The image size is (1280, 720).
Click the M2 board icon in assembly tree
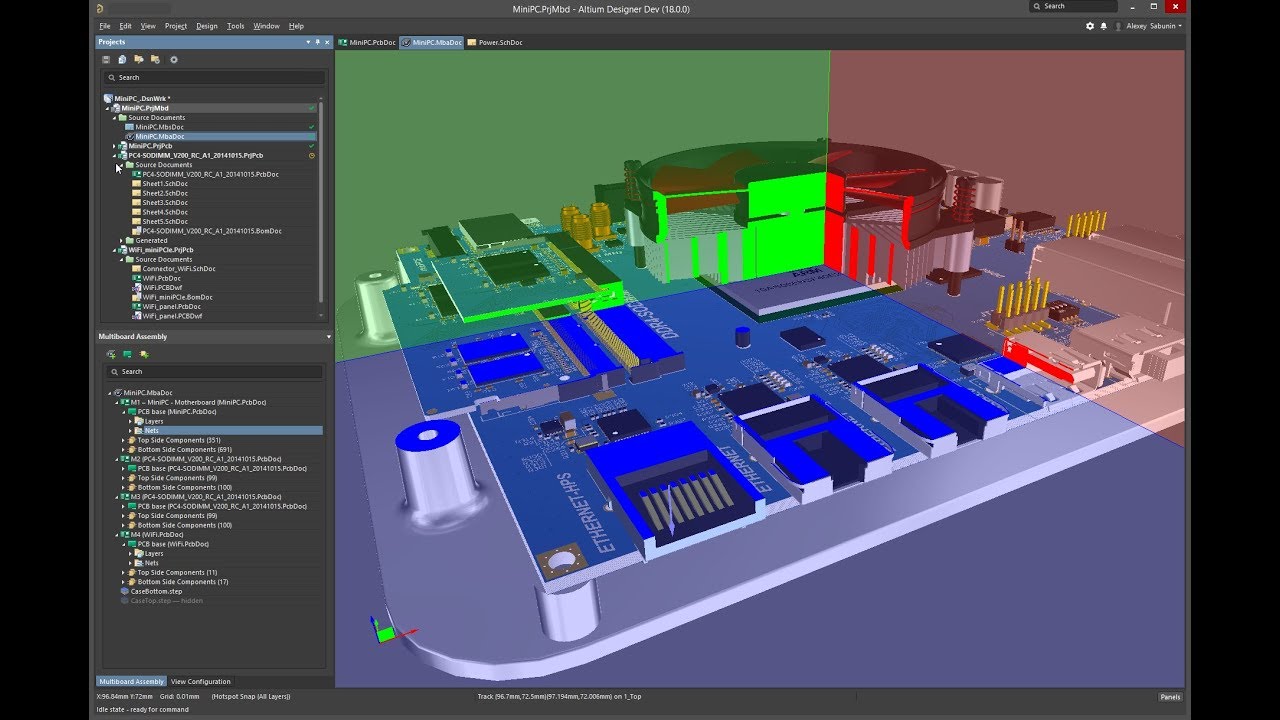[124, 459]
